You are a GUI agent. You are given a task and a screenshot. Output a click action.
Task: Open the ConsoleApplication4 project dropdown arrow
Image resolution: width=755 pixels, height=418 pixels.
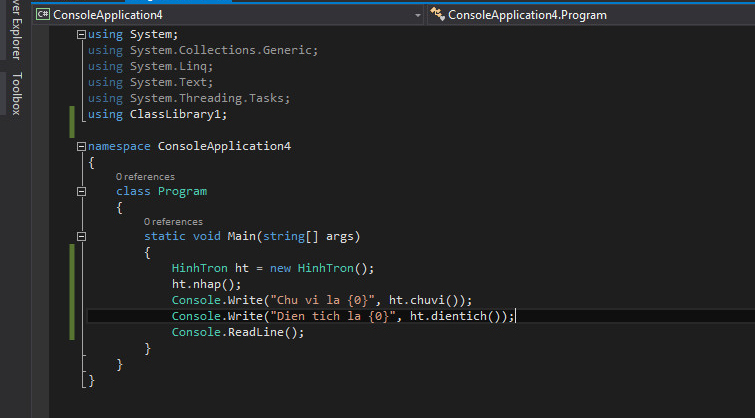pyautogui.click(x=416, y=15)
